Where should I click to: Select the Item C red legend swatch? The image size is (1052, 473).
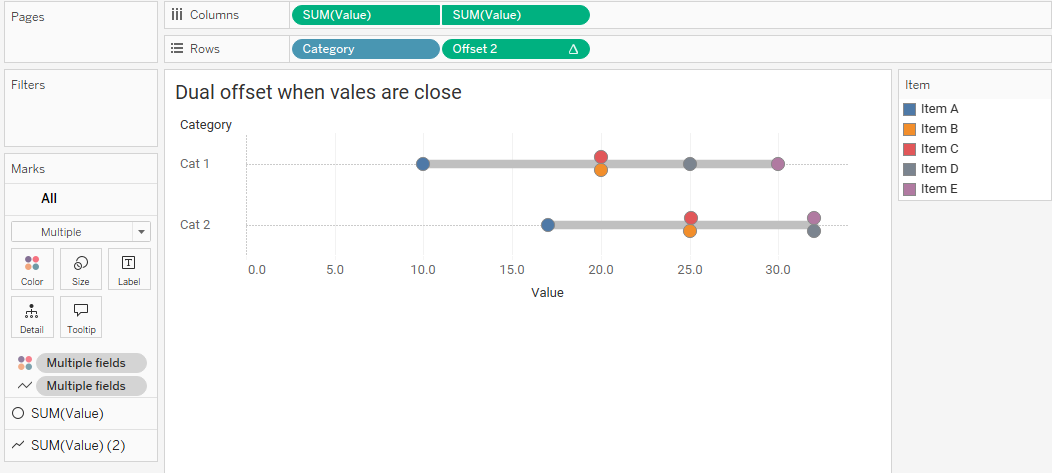point(910,149)
